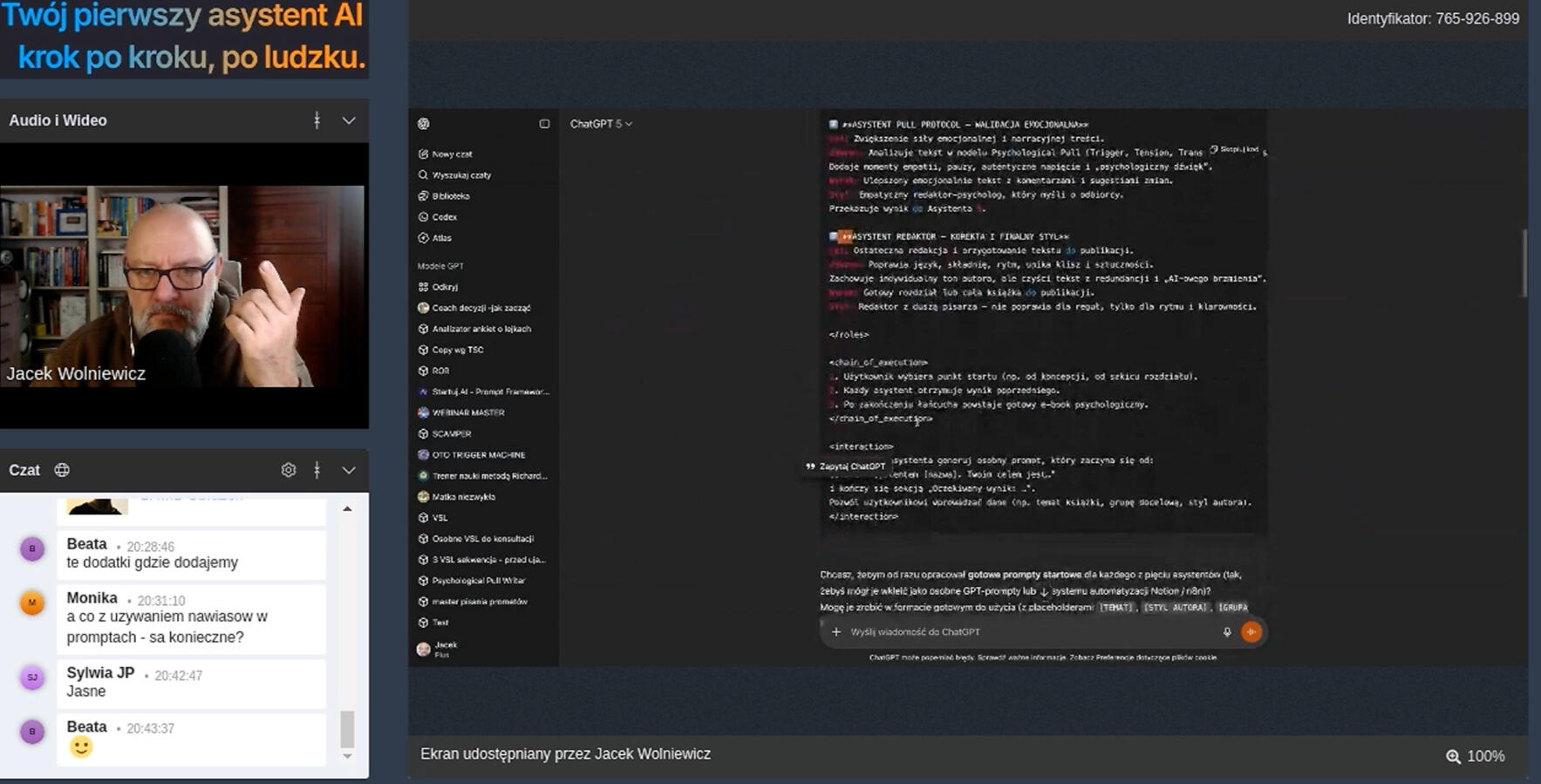1541x784 pixels.
Task: Open the WEBINAR MASTER custom GPT
Action: click(x=467, y=412)
